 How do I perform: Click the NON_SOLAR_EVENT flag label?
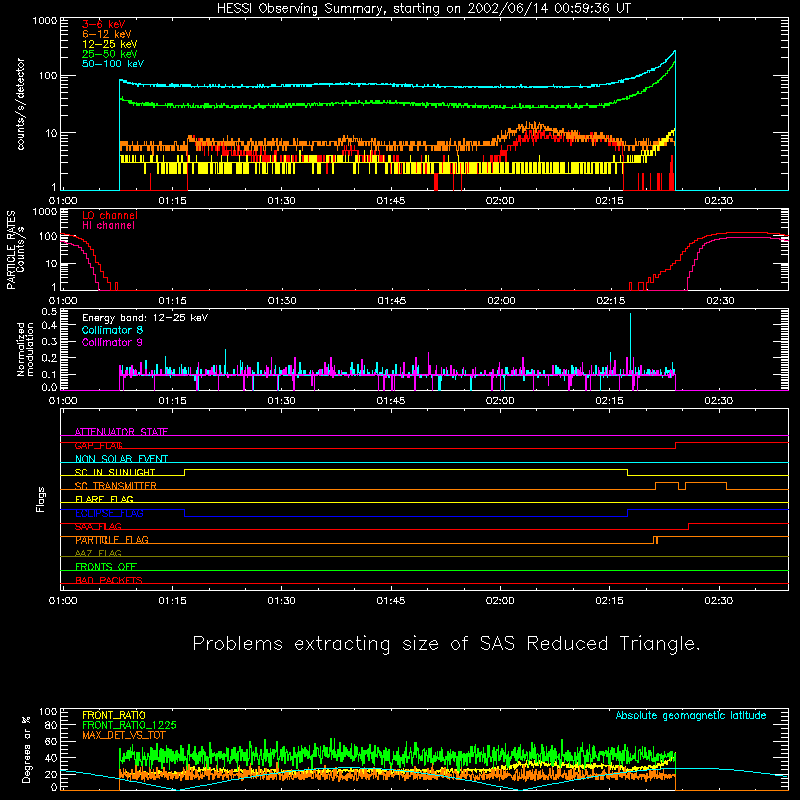click(121, 459)
